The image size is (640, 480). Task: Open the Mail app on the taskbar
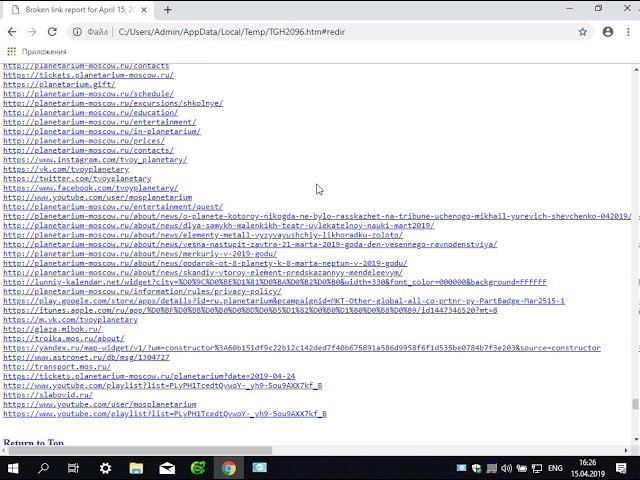coord(167,468)
